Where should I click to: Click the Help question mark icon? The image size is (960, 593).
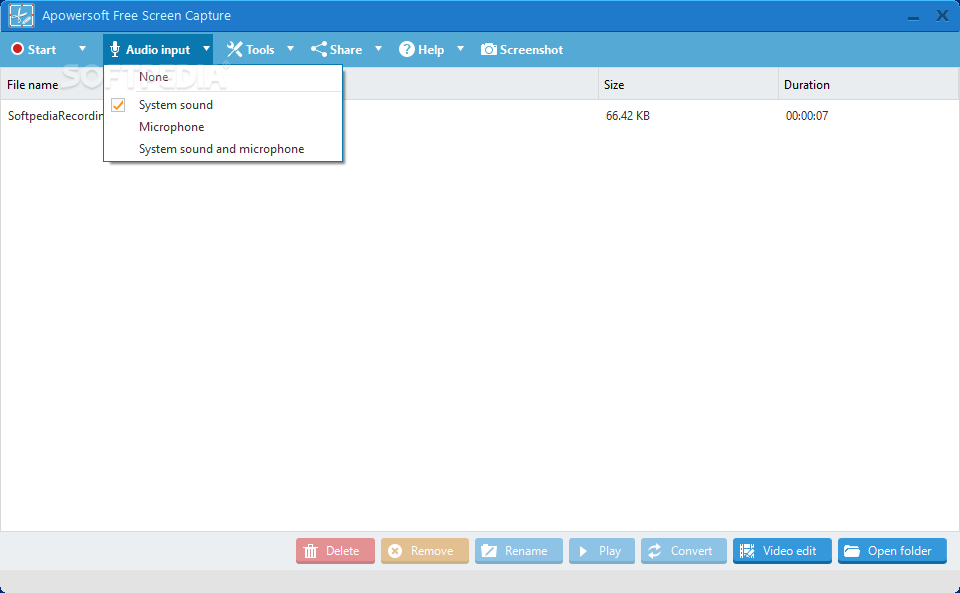407,49
